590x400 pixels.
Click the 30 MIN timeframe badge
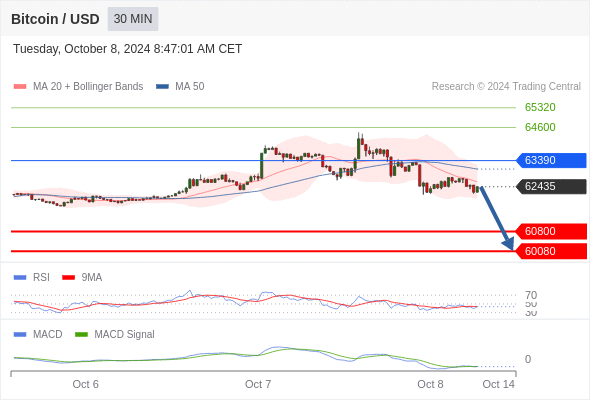(x=133, y=19)
